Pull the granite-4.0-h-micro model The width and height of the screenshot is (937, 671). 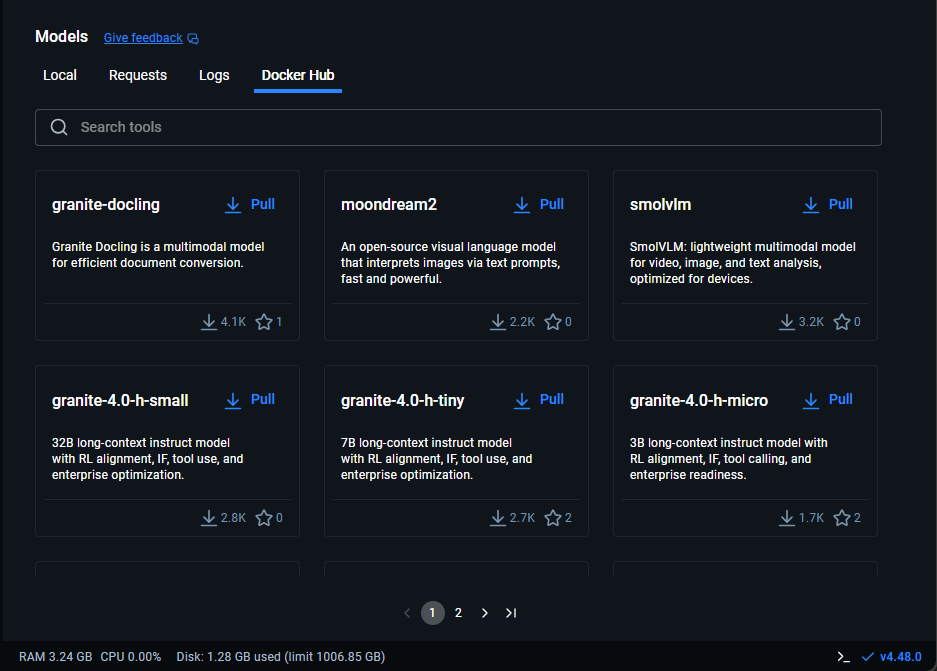pos(828,399)
